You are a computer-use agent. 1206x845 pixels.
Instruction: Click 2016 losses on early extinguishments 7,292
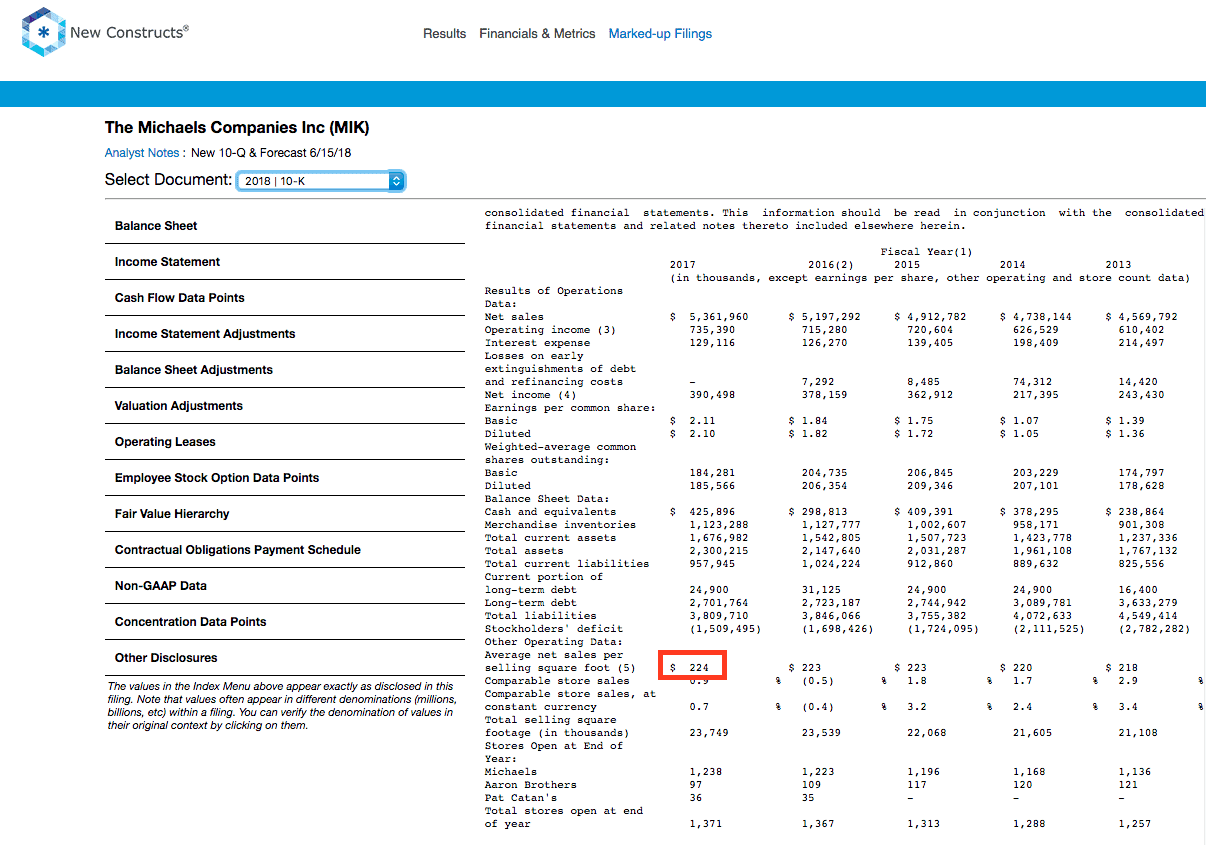[x=818, y=382]
